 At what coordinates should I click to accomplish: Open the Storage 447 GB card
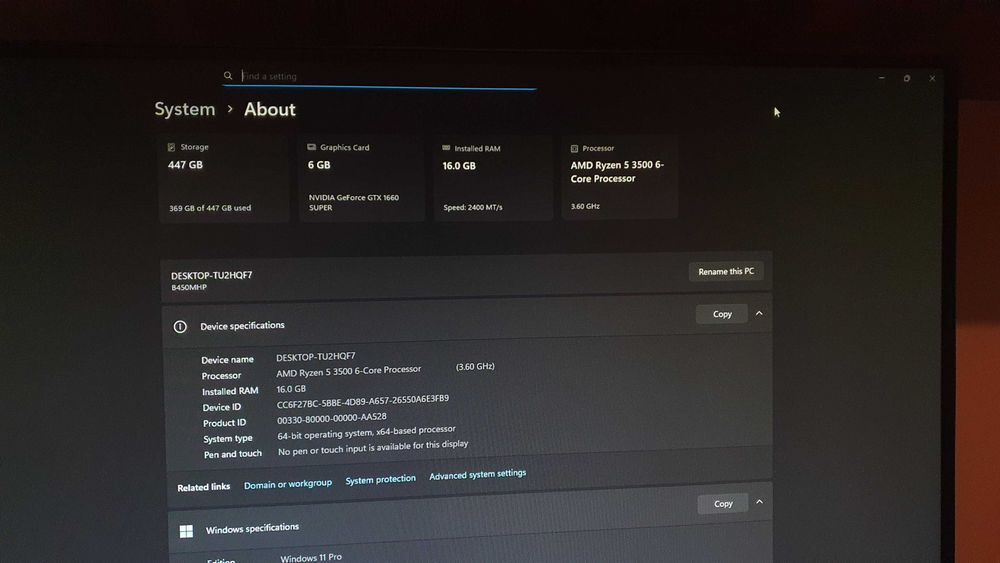(224, 179)
